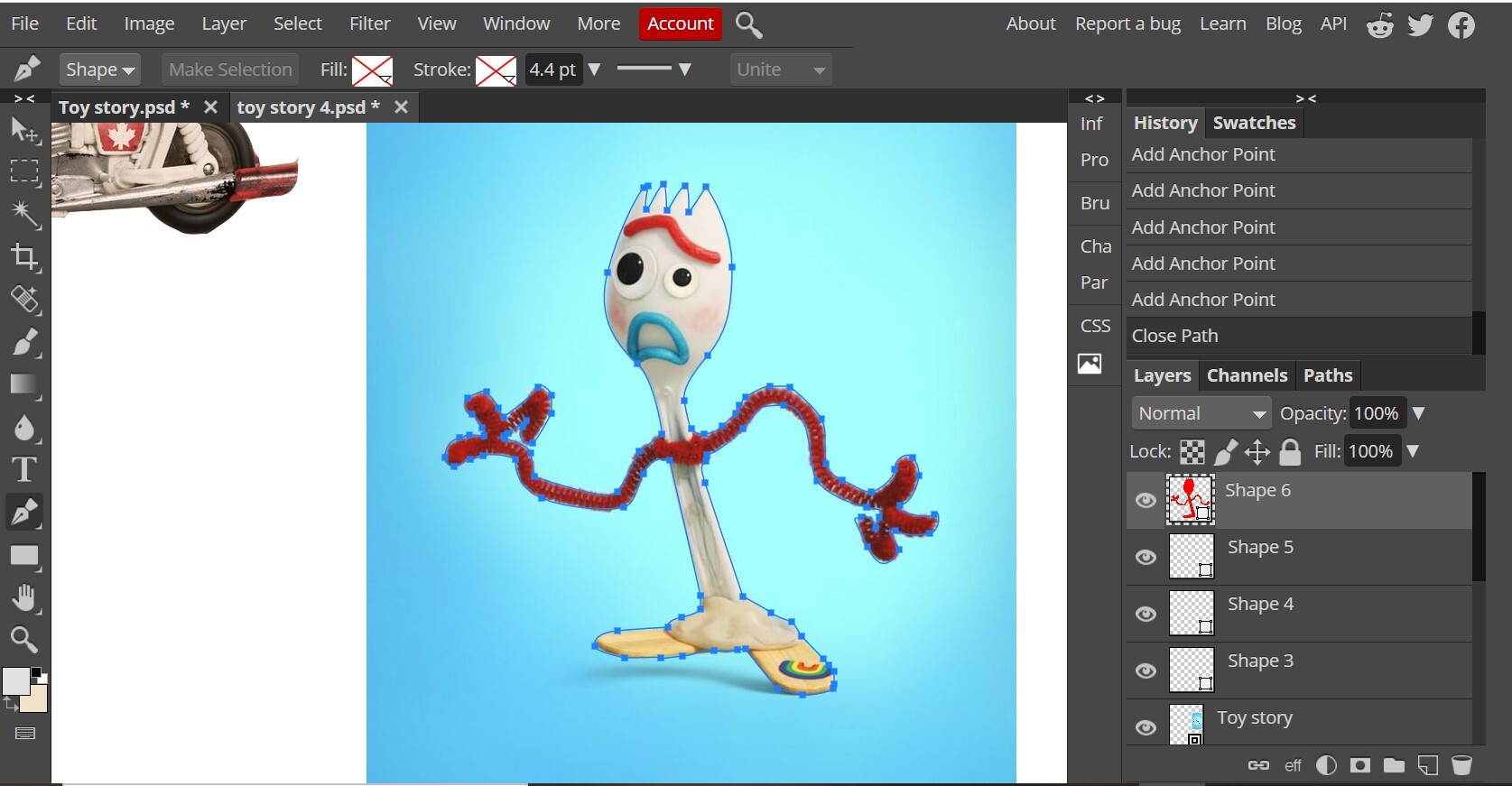Hide the Toy story layer
This screenshot has height=786, width=1512.
pyautogui.click(x=1146, y=727)
